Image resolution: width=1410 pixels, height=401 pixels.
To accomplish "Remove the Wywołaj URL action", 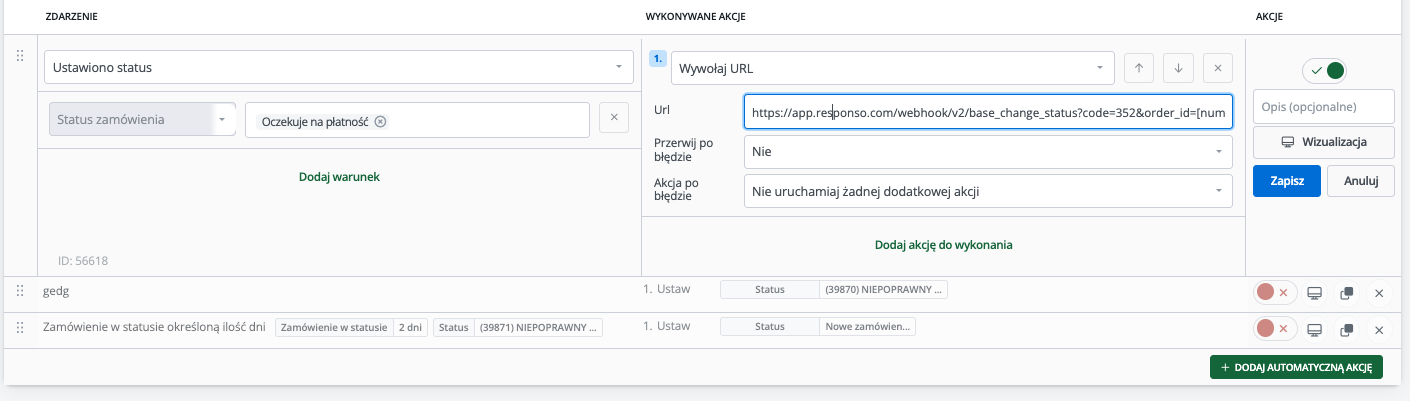I will (x=1217, y=68).
